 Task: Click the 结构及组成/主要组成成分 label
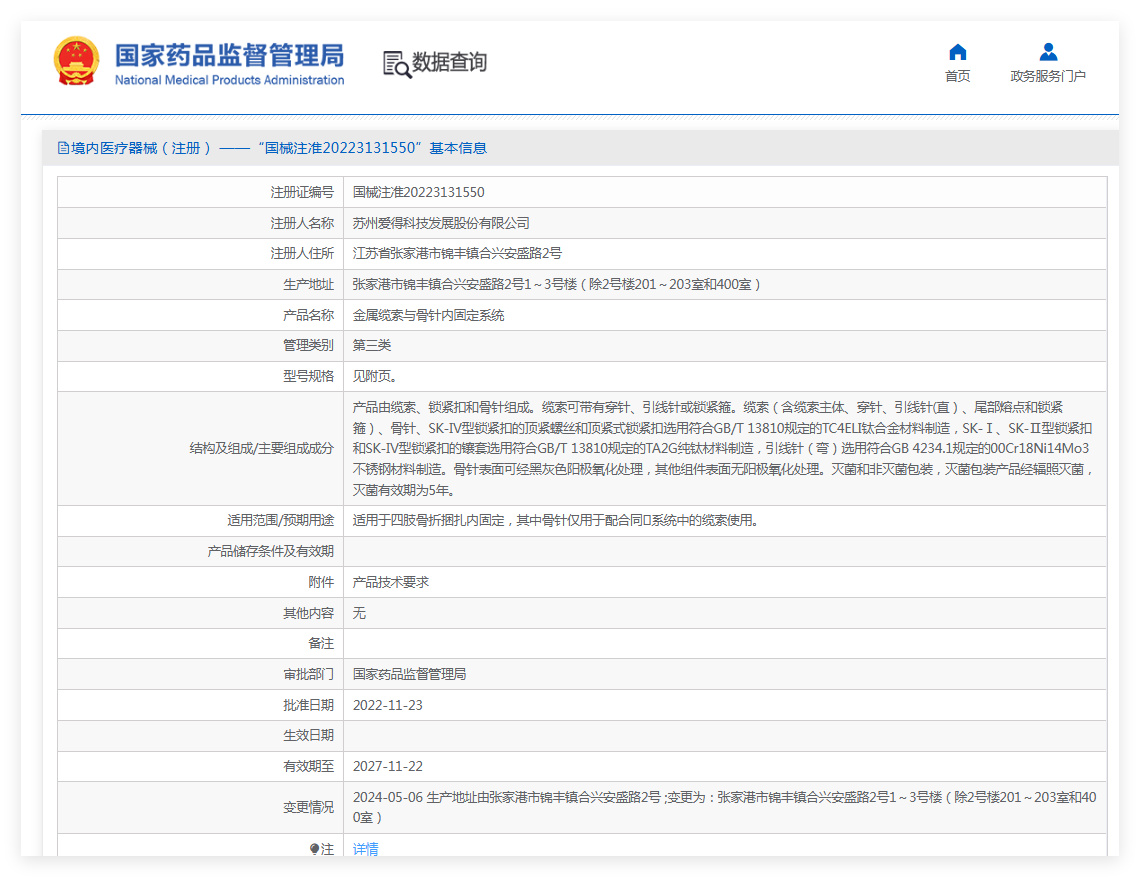(262, 449)
